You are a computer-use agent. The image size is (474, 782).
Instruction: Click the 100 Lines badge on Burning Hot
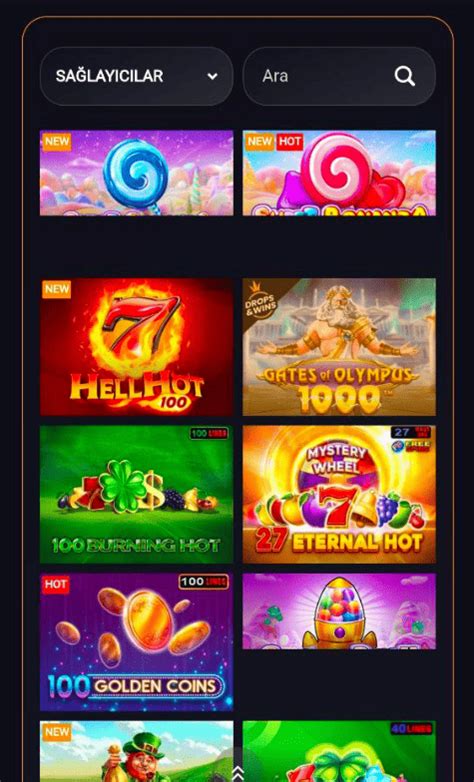(209, 433)
